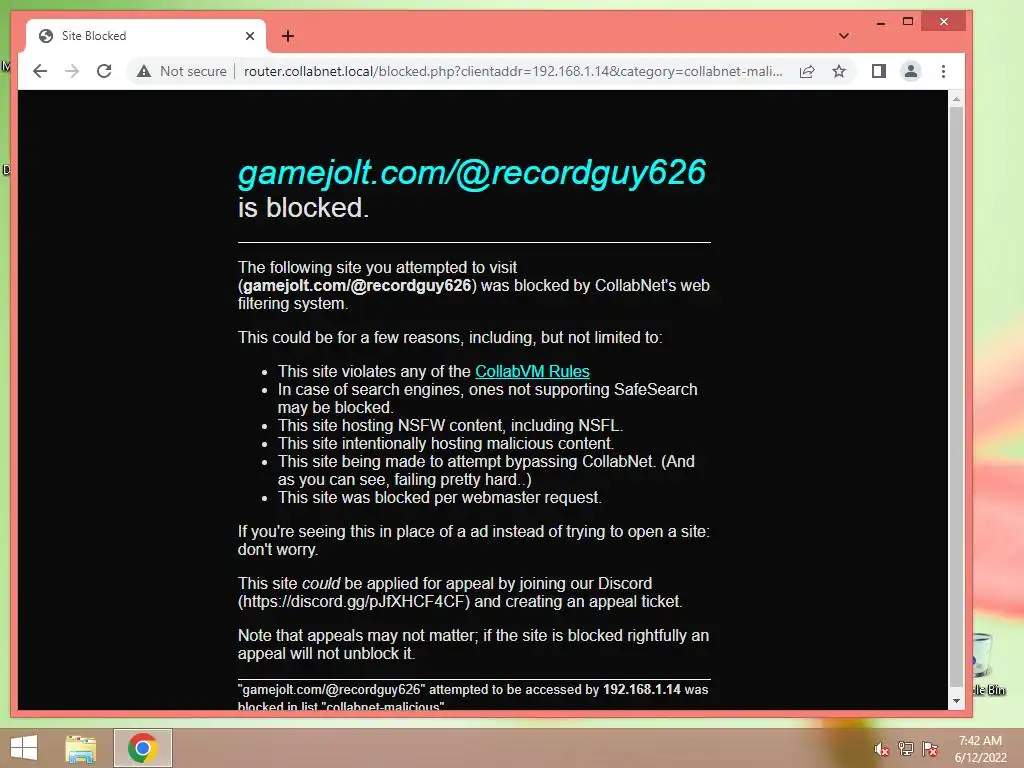Click the vertical scrollbar thumb
This screenshot has height=768, width=1024.
(x=956, y=396)
